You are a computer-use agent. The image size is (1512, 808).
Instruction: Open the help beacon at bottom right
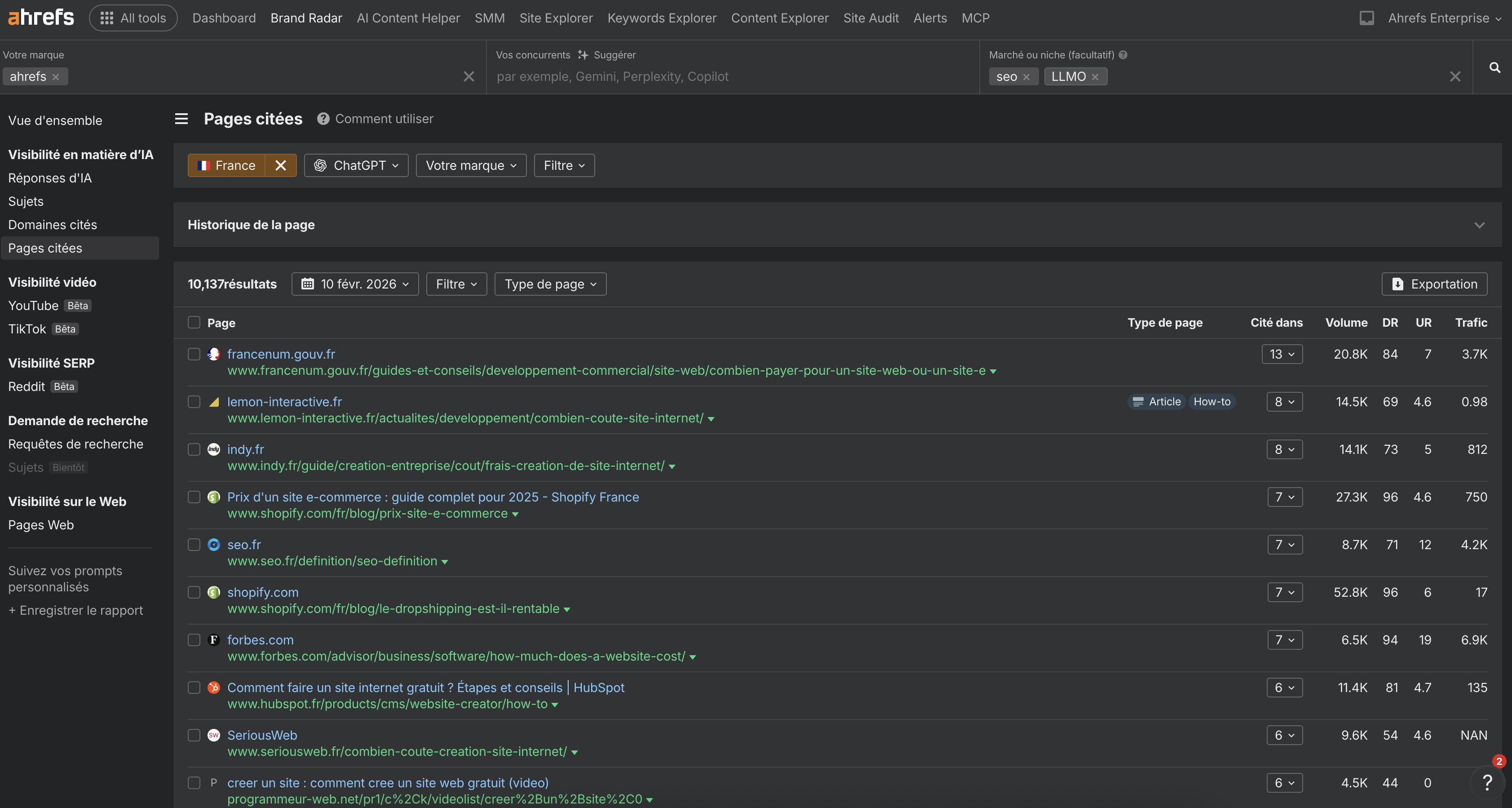pos(1487,783)
